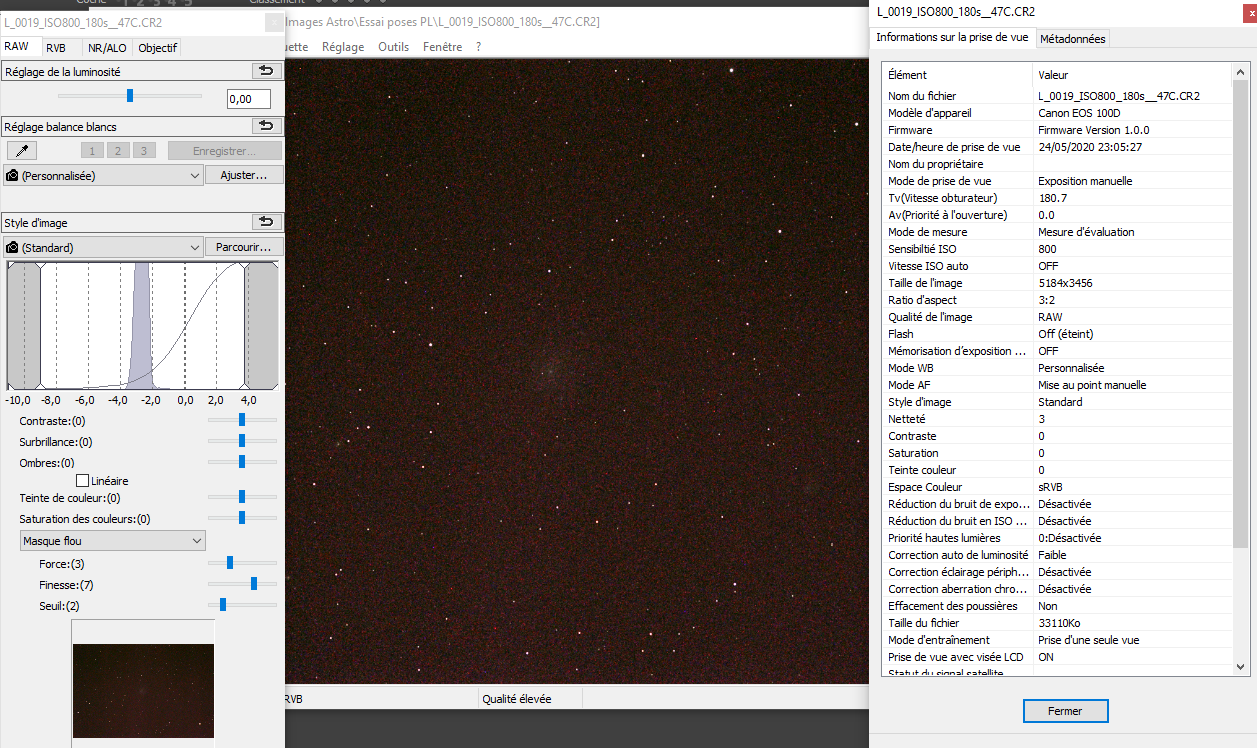Image resolution: width=1257 pixels, height=748 pixels.
Task: Click scroll-up arrow in info table
Action: [x=1241, y=73]
